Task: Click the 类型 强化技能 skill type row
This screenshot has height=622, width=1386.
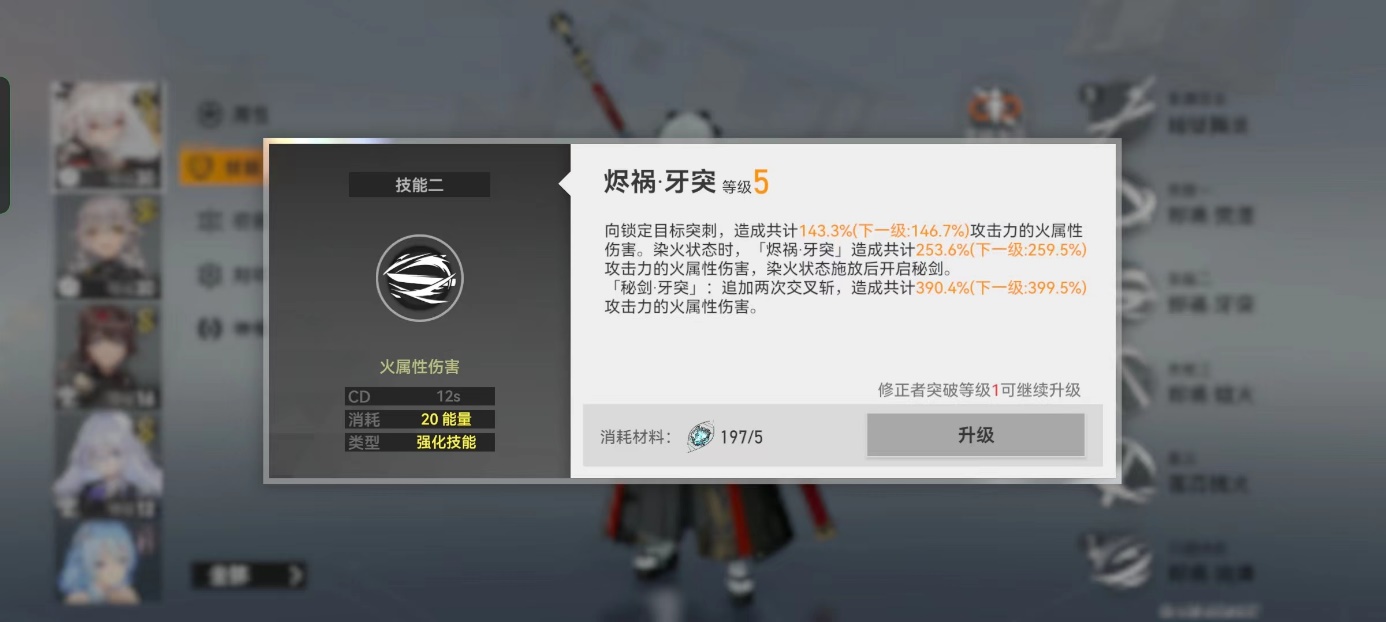Action: 420,442
